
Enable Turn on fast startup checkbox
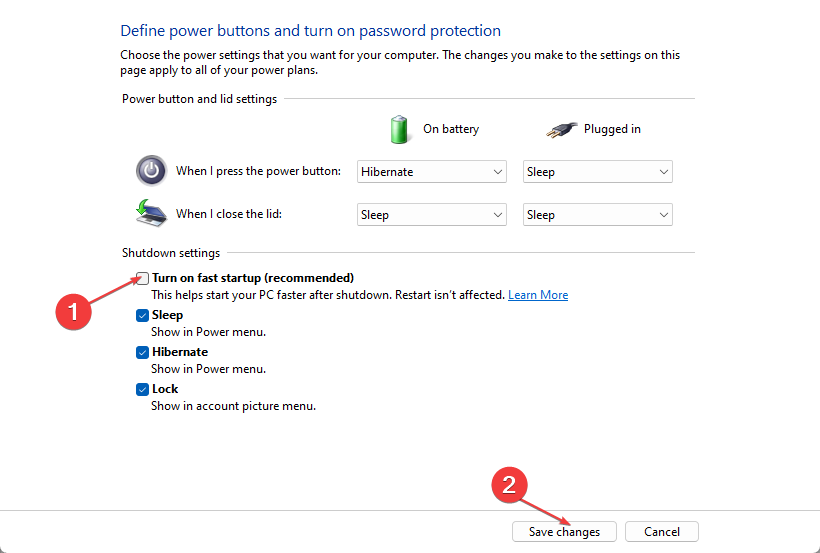pos(142,278)
